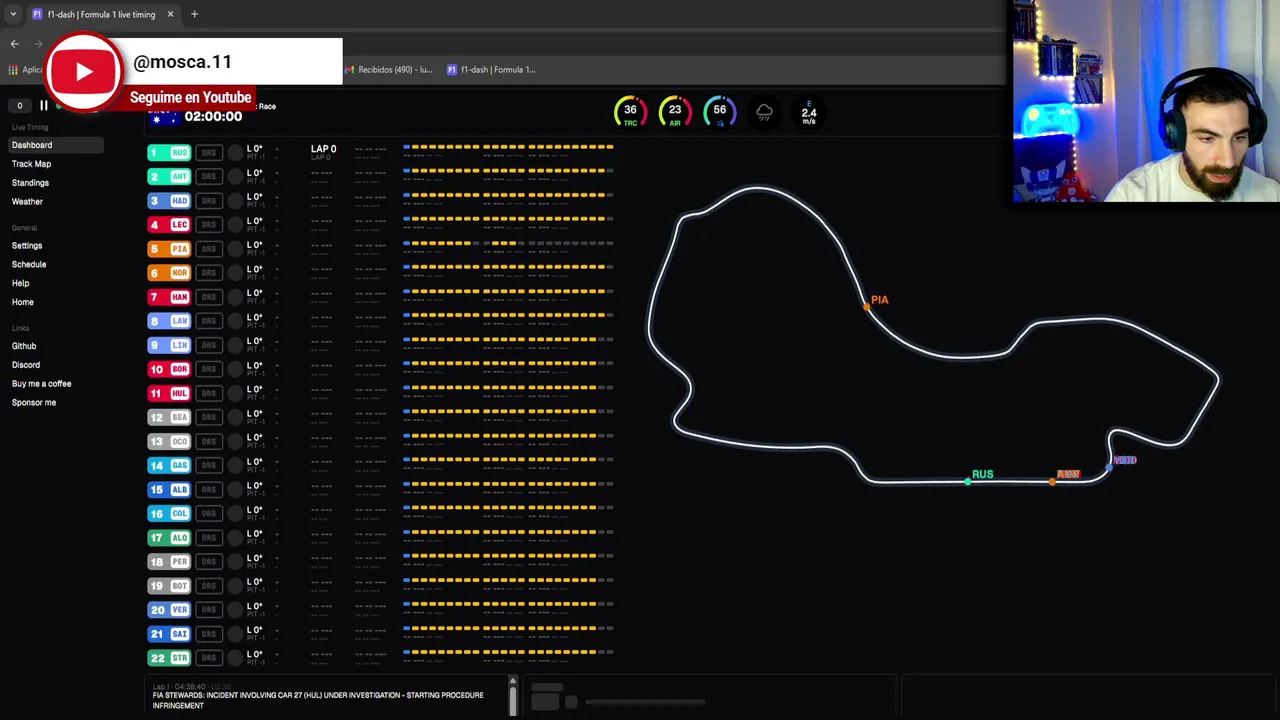Click the DRS indicator in OCO row
The image size is (1280, 720).
pos(208,441)
